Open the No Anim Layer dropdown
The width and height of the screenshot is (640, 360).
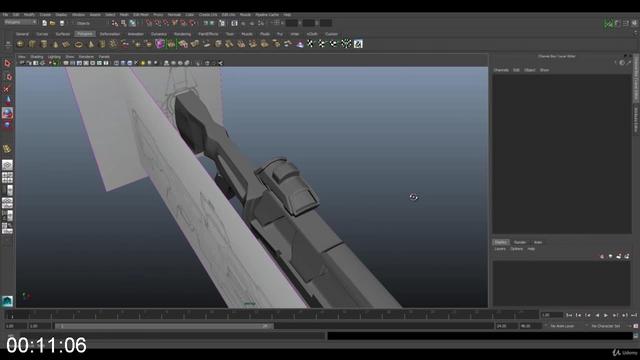562,326
